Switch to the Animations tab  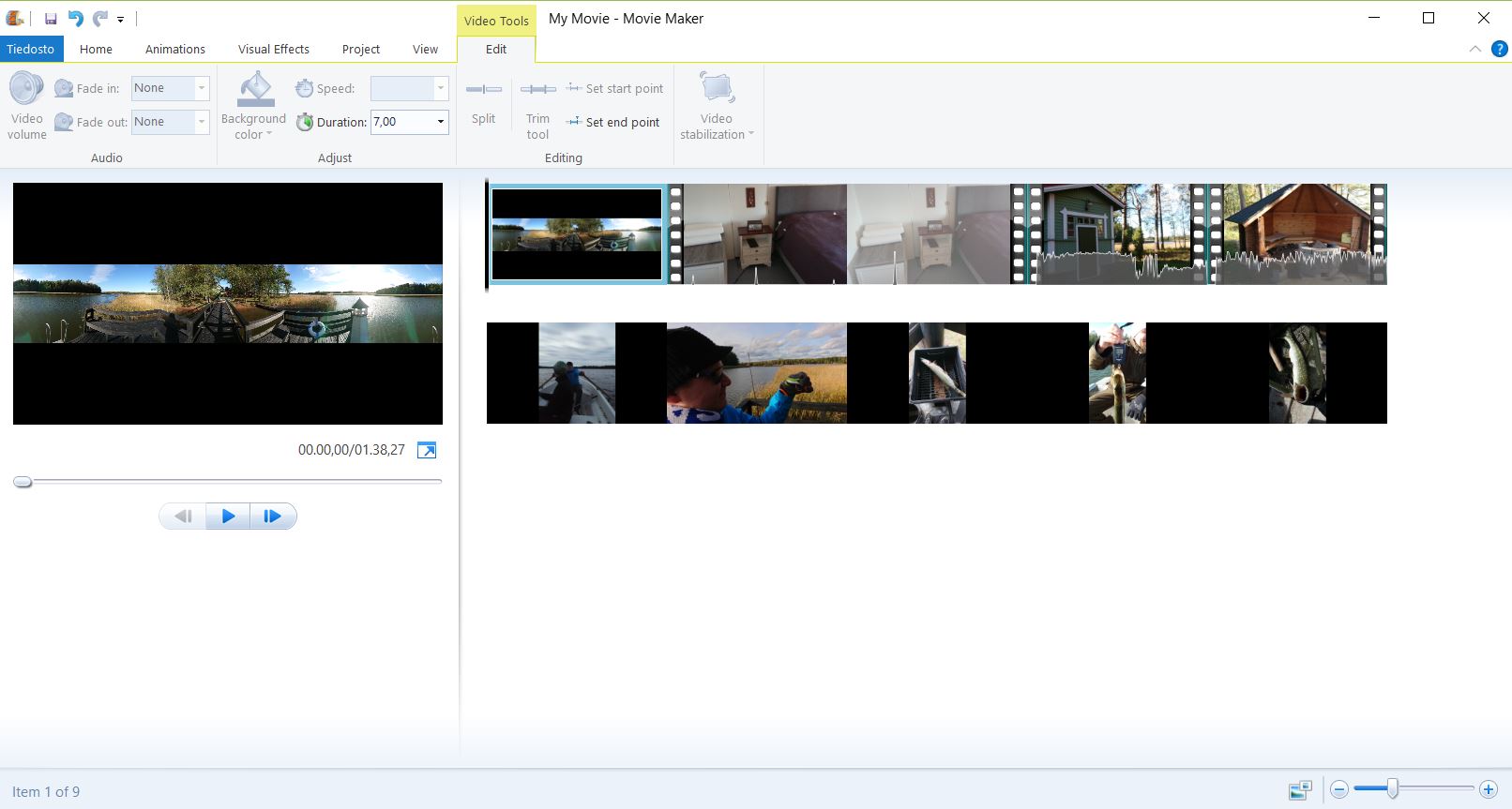pyautogui.click(x=174, y=49)
